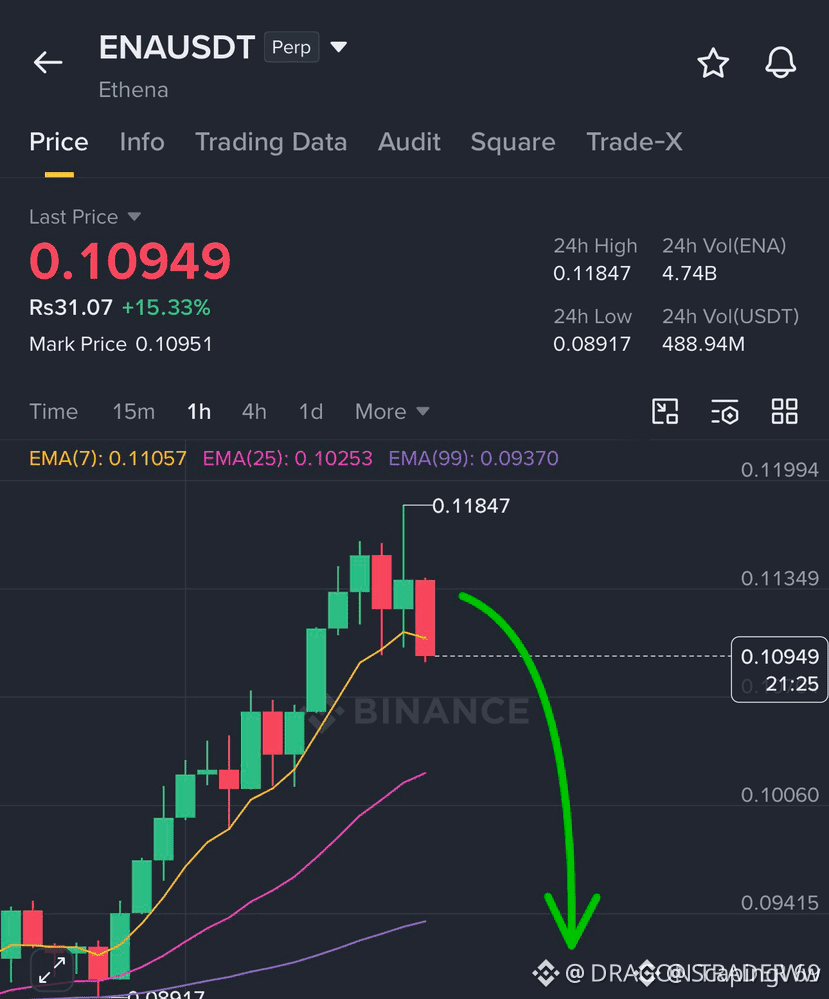This screenshot has width=829, height=999.
Task: Tap the 24h High value 0.11847
Action: (x=591, y=273)
